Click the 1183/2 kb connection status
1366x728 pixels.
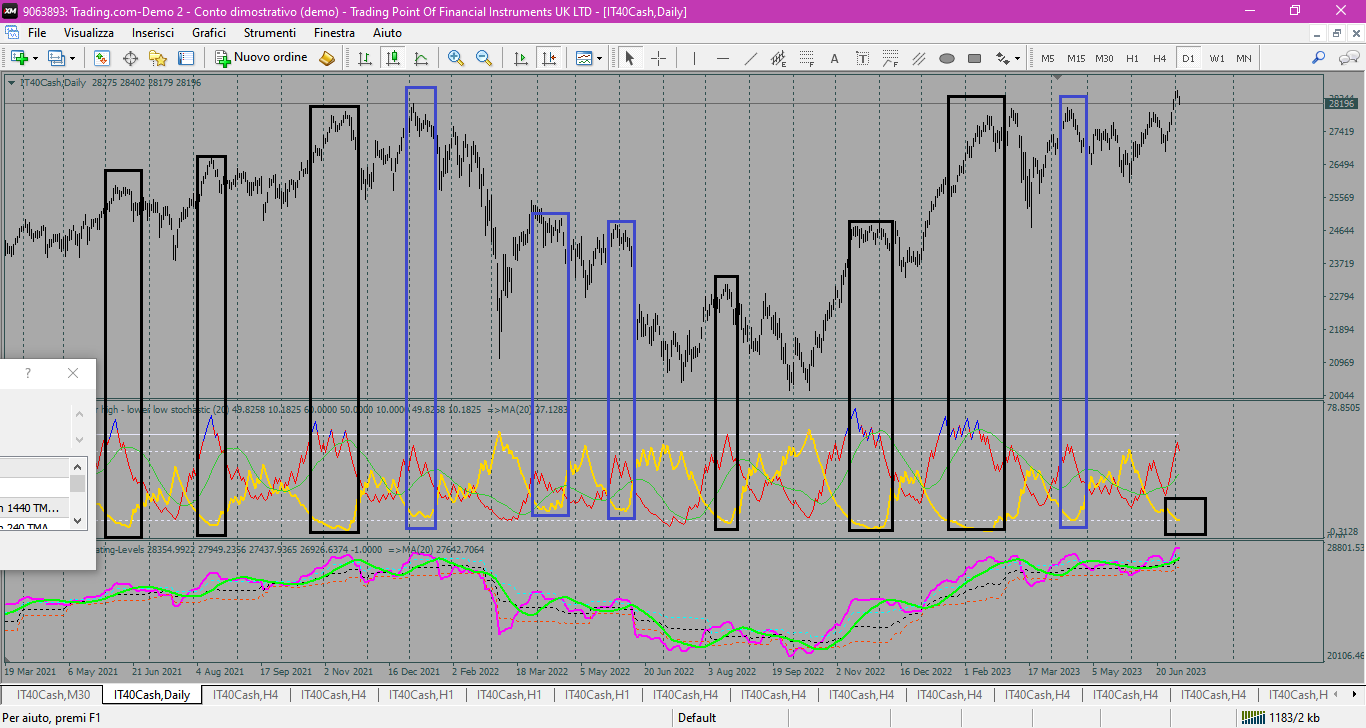(1279, 717)
